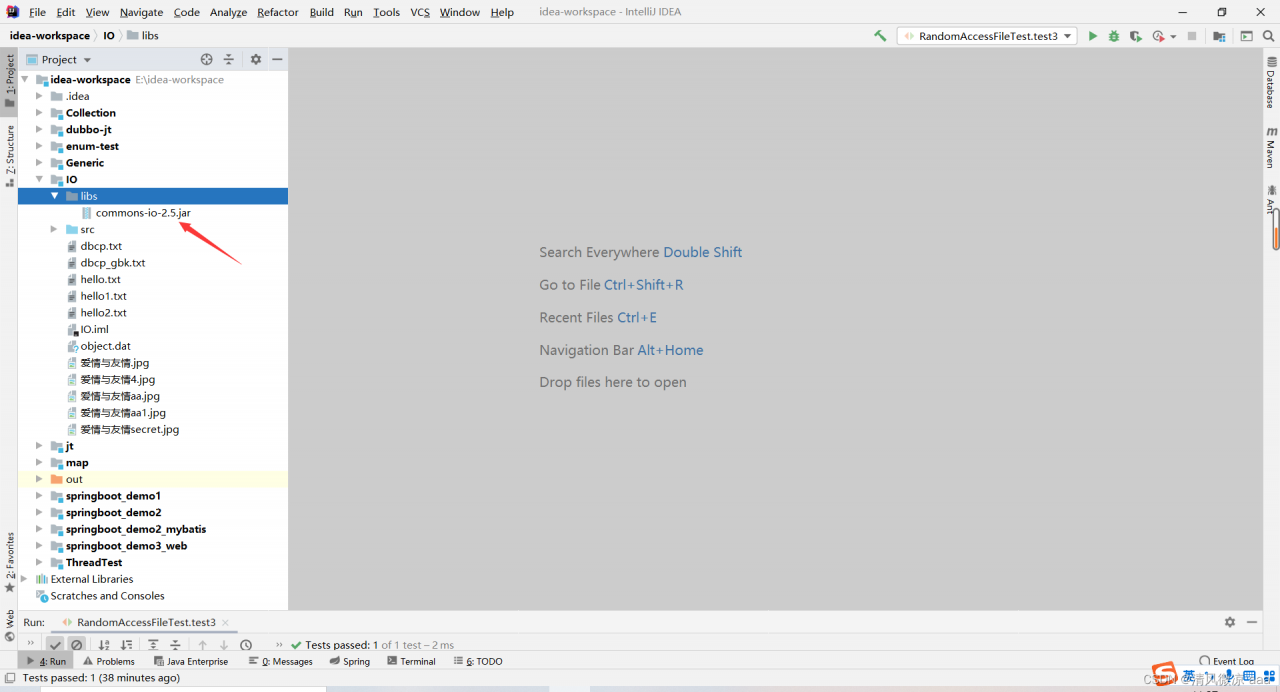Close the RandomAccessFileTest.test3 run tab
Screen dimensions: 1280x692
226,622
